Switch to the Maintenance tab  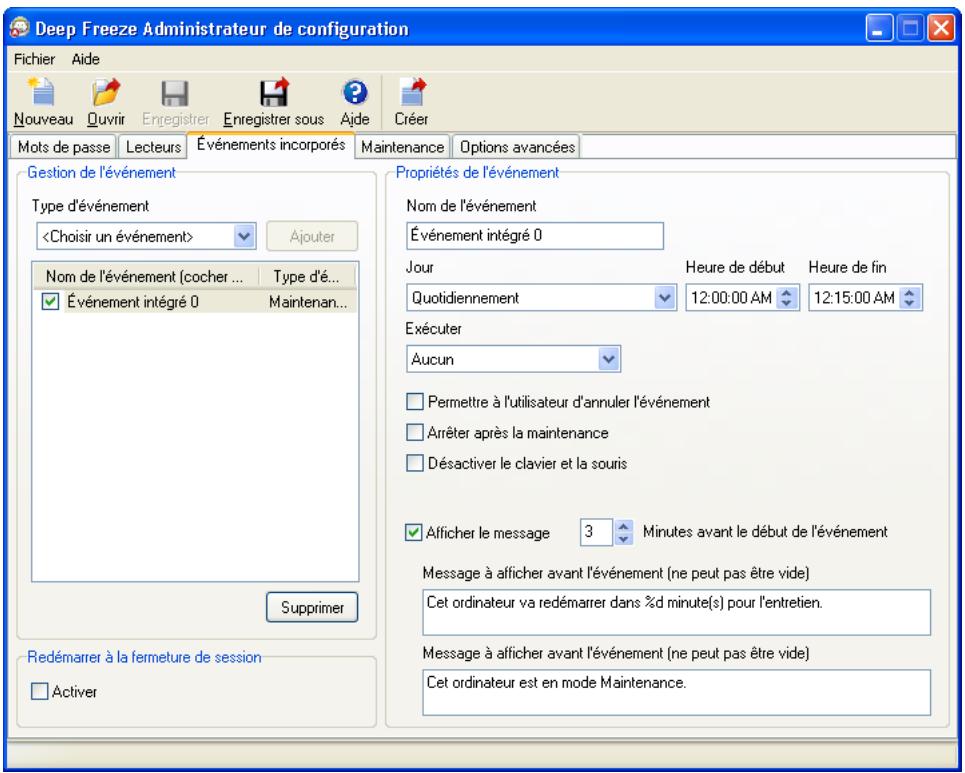[x=402, y=147]
